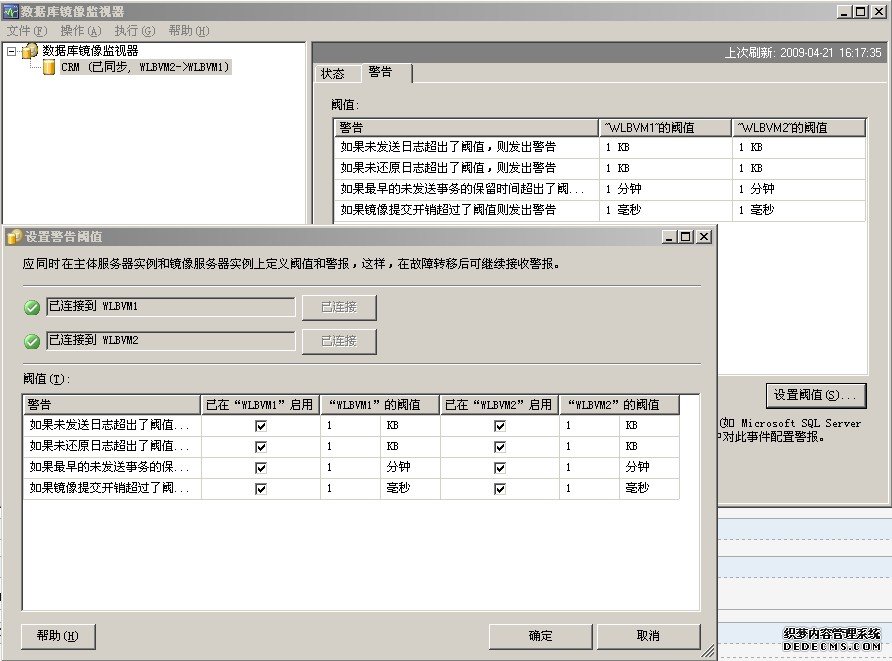Click green connected status icon for WLBVM1
This screenshot has height=661, width=892.
click(33, 307)
